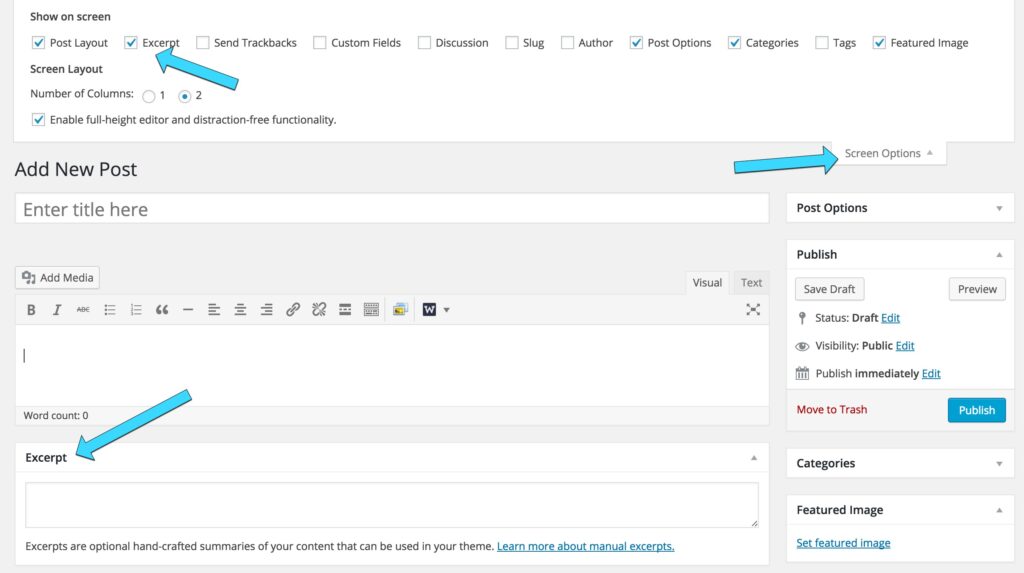Image resolution: width=1024 pixels, height=573 pixels.
Task: Enable the Custom Fields checkbox
Action: point(319,42)
